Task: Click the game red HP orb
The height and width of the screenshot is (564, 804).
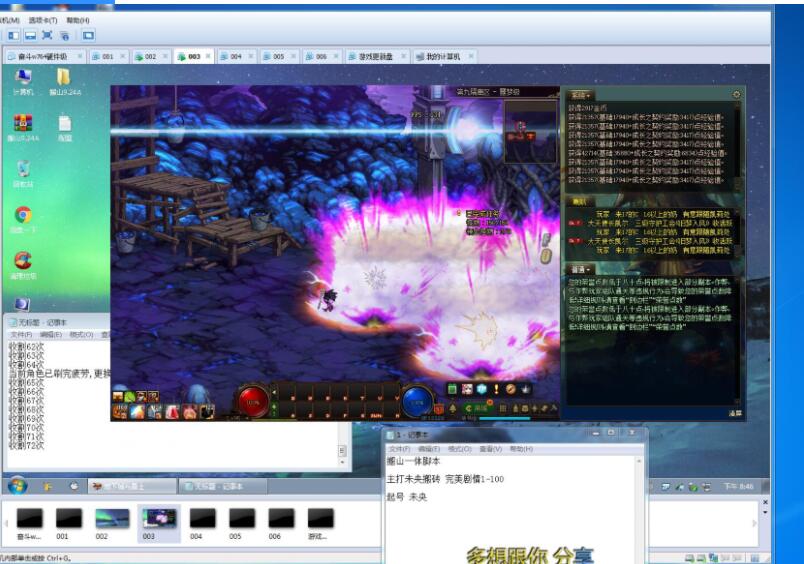Action: [253, 402]
